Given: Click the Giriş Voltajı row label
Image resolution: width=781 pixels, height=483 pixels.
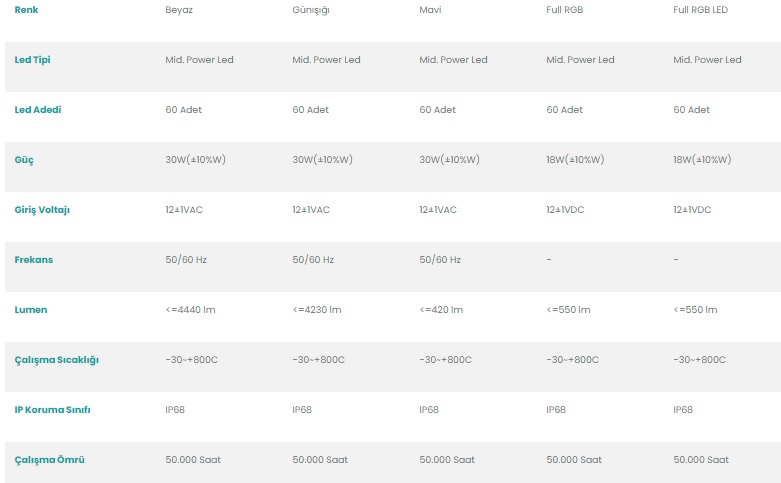Looking at the screenshot, I should [42, 210].
